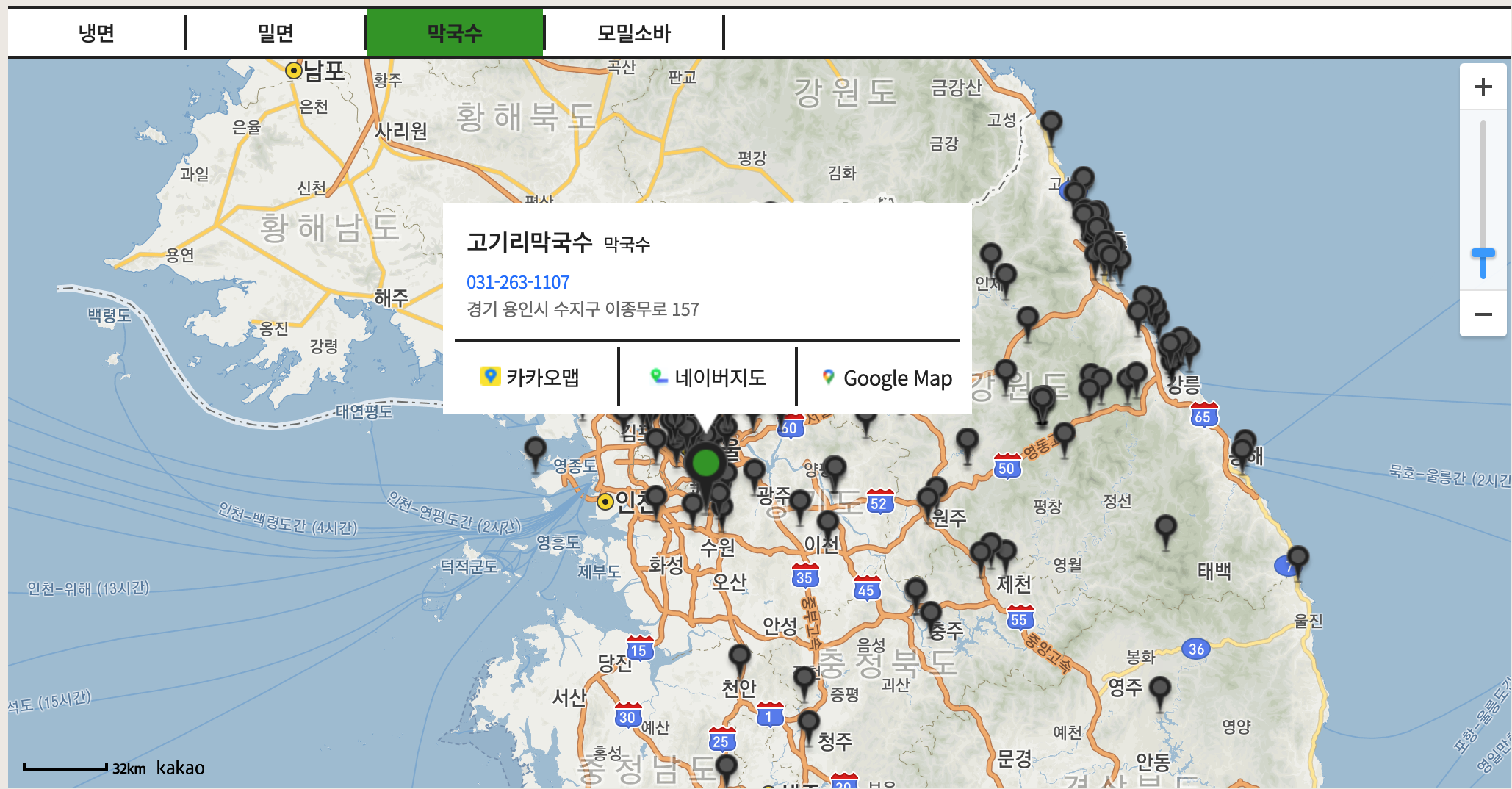Click the 수원 city label
1512x789 pixels.
pyautogui.click(x=717, y=547)
